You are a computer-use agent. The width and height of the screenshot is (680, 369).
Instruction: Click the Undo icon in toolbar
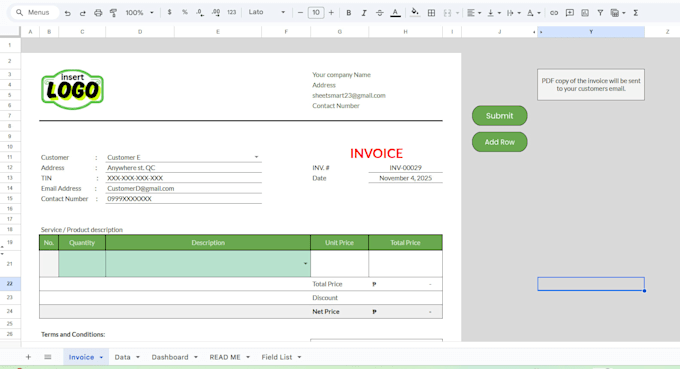[x=67, y=13]
